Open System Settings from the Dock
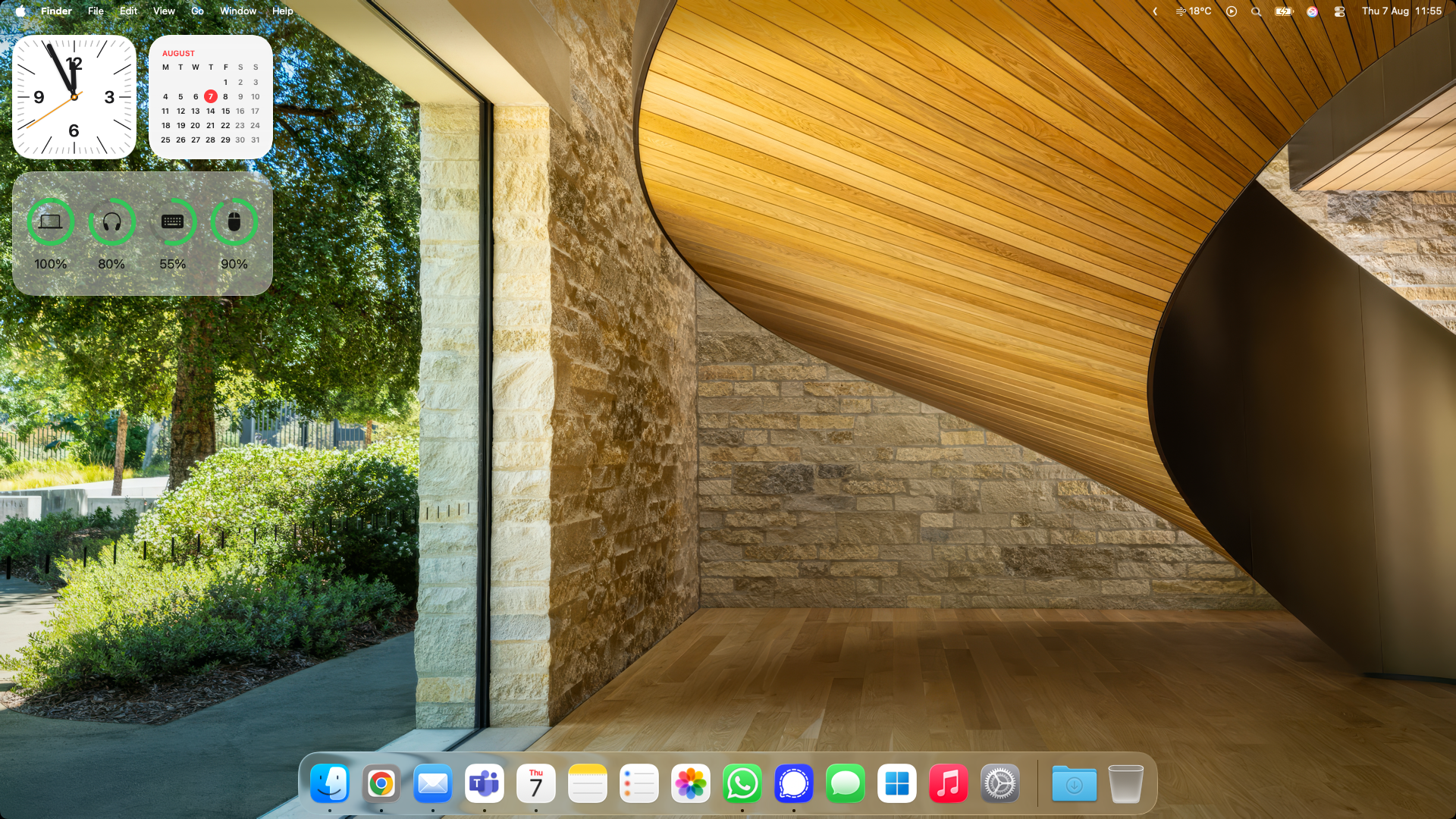This screenshot has height=819, width=1456. point(999,783)
